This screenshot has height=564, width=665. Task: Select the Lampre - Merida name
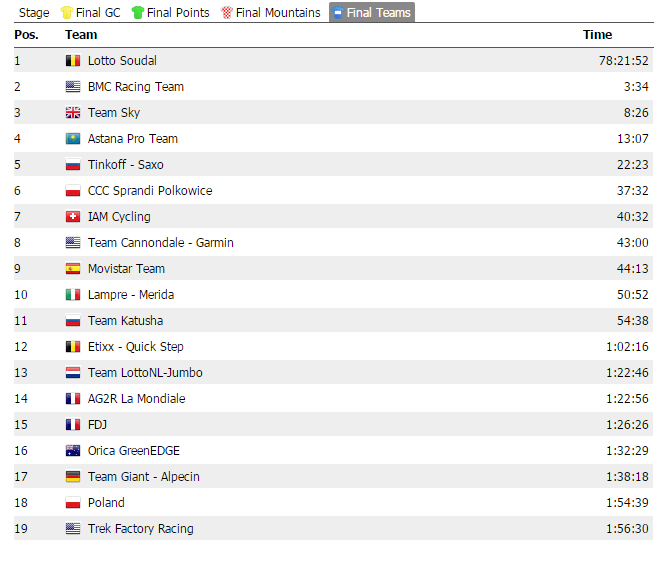[131, 295]
